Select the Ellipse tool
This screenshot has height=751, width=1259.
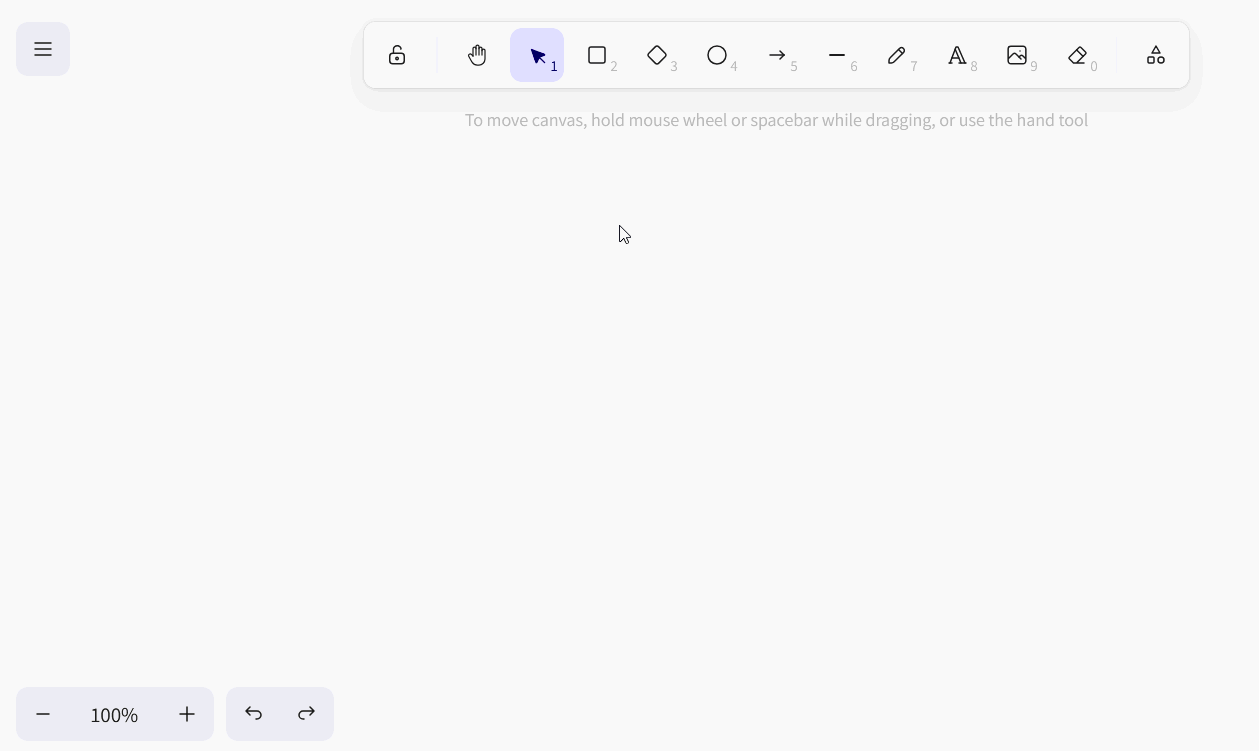click(x=717, y=55)
